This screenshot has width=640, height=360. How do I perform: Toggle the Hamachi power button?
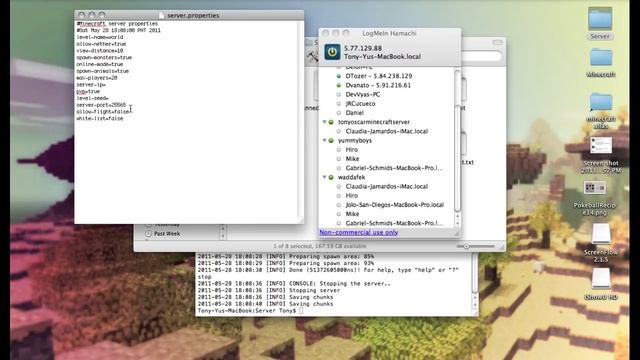(332, 52)
